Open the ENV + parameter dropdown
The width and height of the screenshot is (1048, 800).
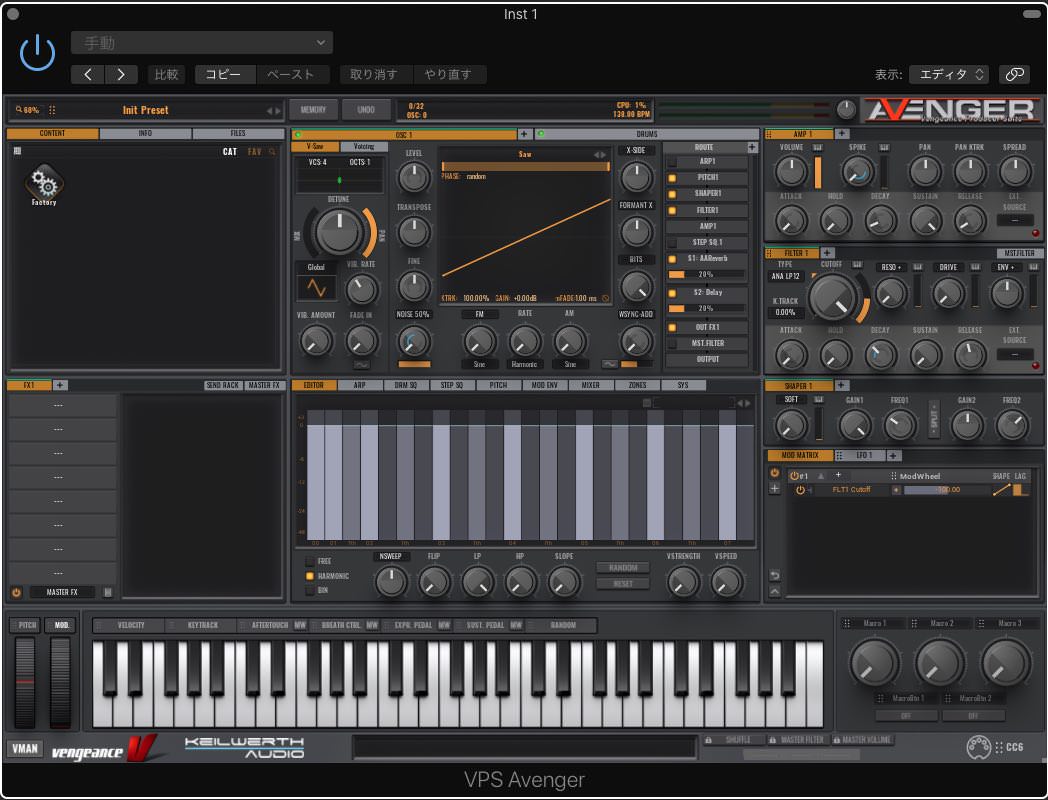(x=1005, y=267)
